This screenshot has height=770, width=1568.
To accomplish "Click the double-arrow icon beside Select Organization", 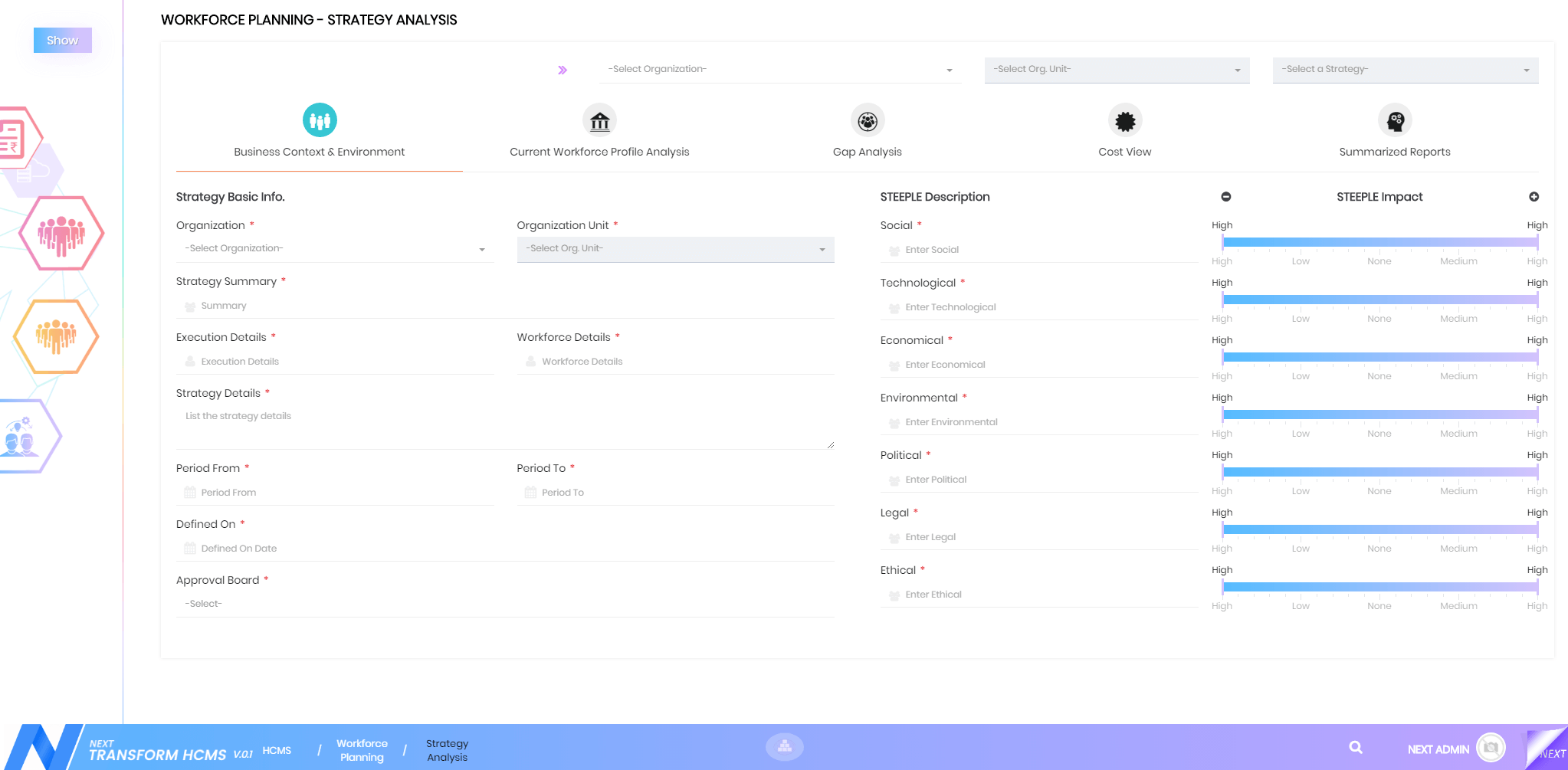I will (563, 70).
